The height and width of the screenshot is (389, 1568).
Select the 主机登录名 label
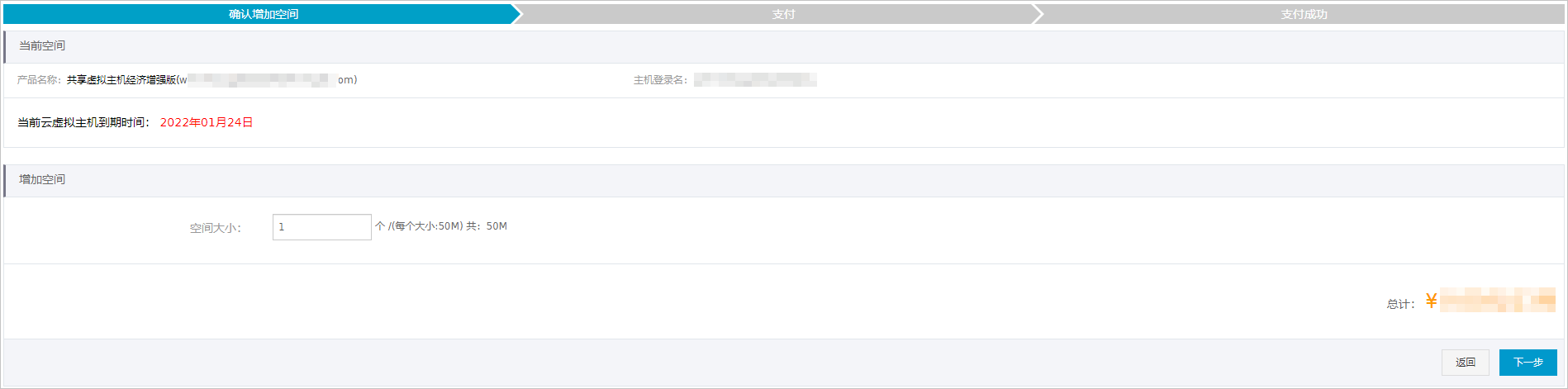[660, 80]
